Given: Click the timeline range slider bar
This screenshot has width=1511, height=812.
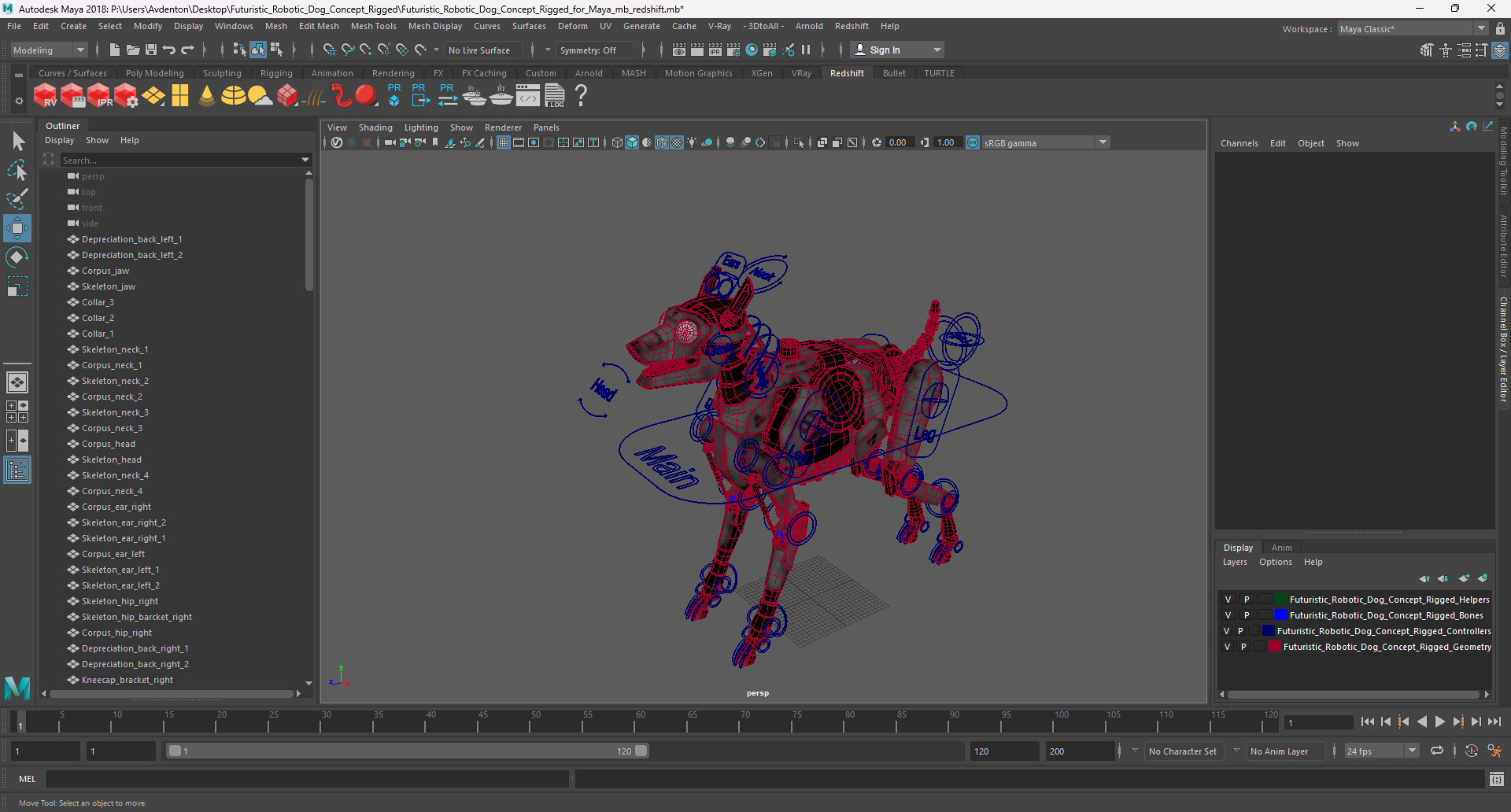Looking at the screenshot, I should click(408, 751).
